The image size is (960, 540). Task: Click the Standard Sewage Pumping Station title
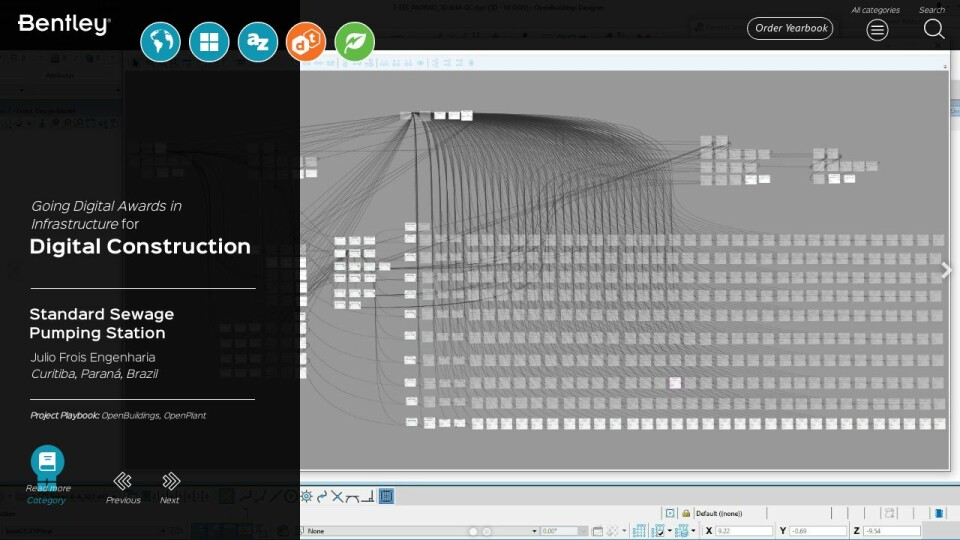tap(102, 323)
